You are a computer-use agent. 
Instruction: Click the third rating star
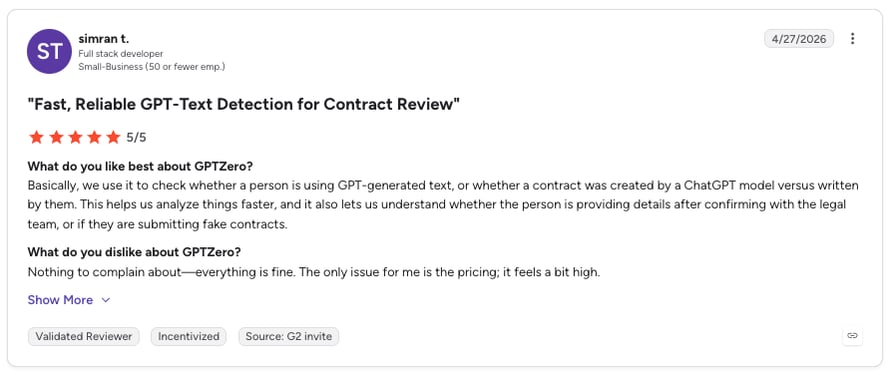tap(75, 137)
